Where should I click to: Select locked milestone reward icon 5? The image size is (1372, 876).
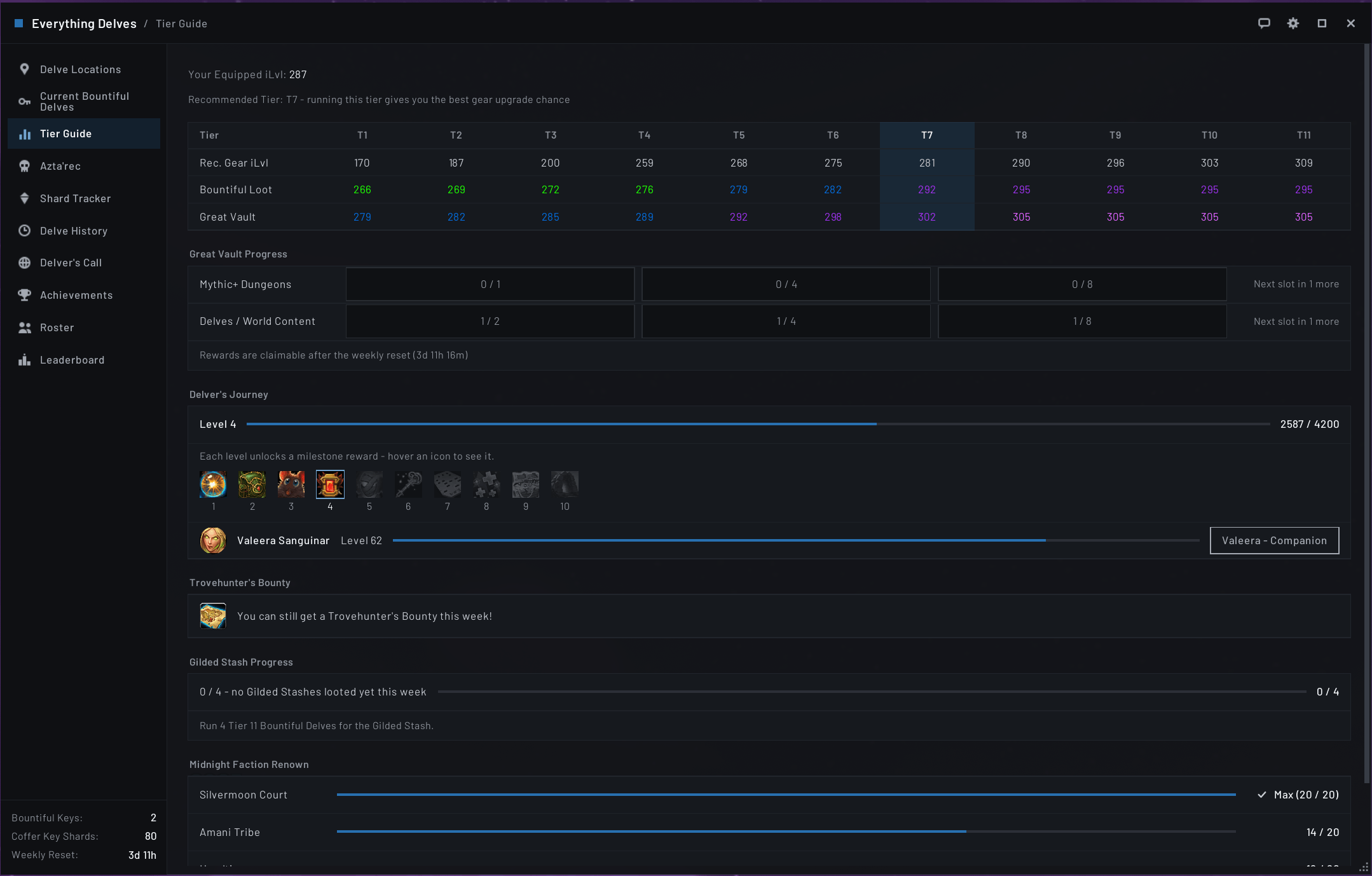click(x=369, y=484)
